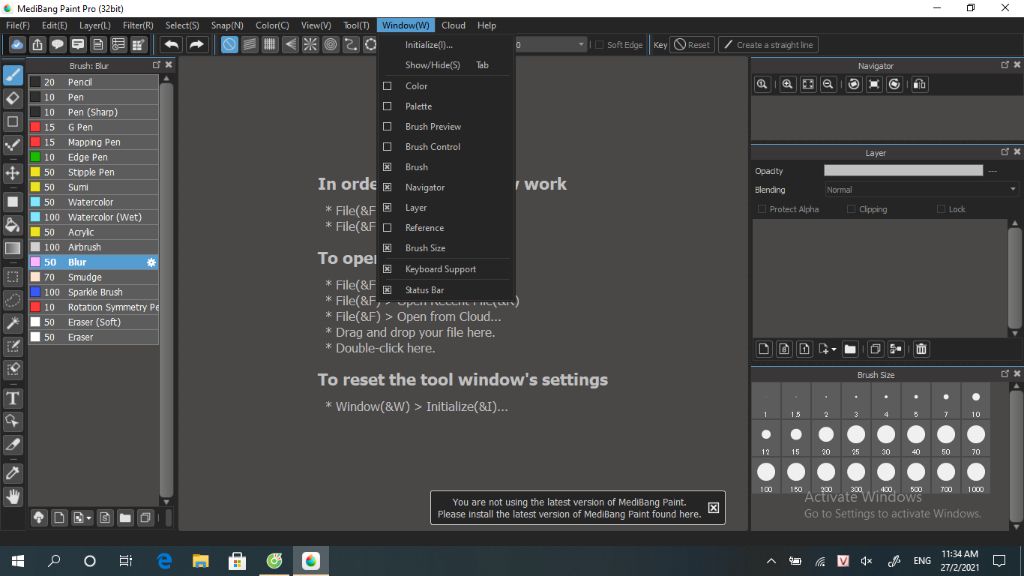Click new layer icon in Layer panel

(763, 349)
